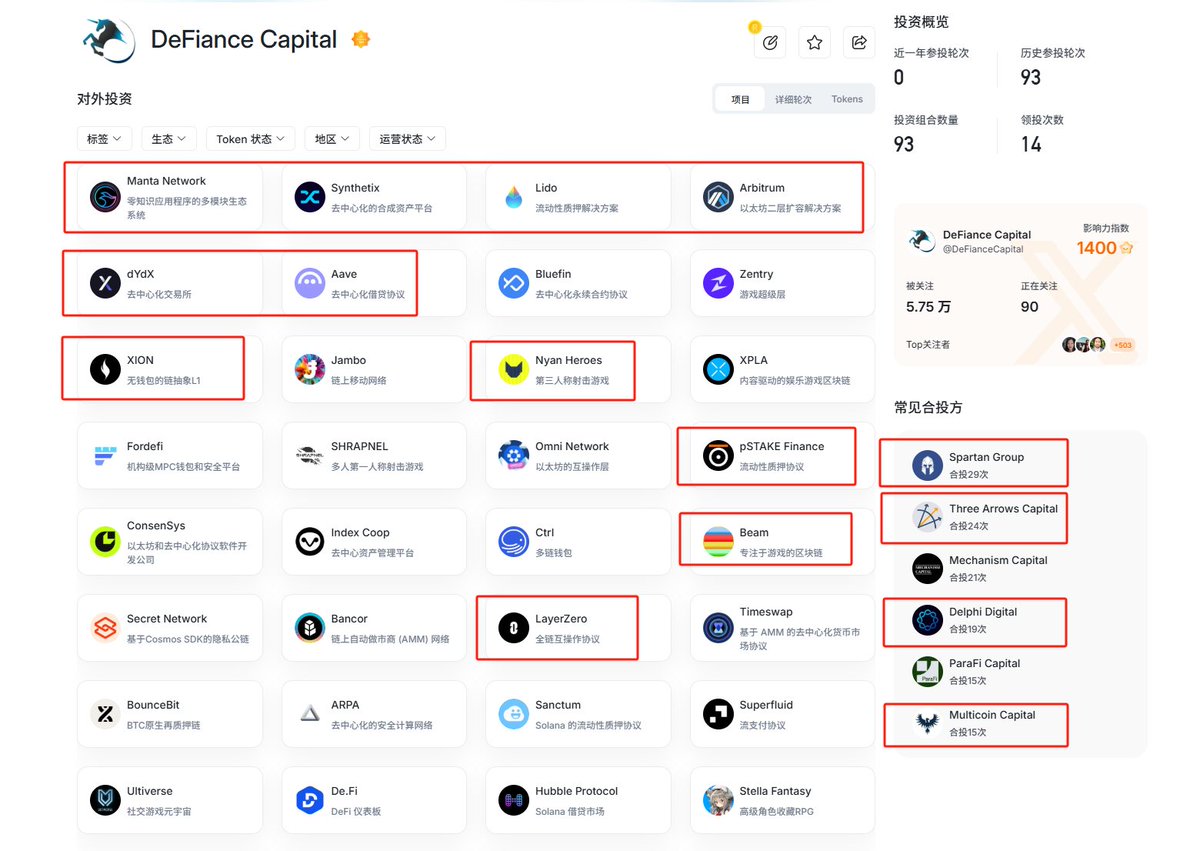The height and width of the screenshot is (851, 1200).
Task: Click the BounceBit project name
Action: click(153, 705)
